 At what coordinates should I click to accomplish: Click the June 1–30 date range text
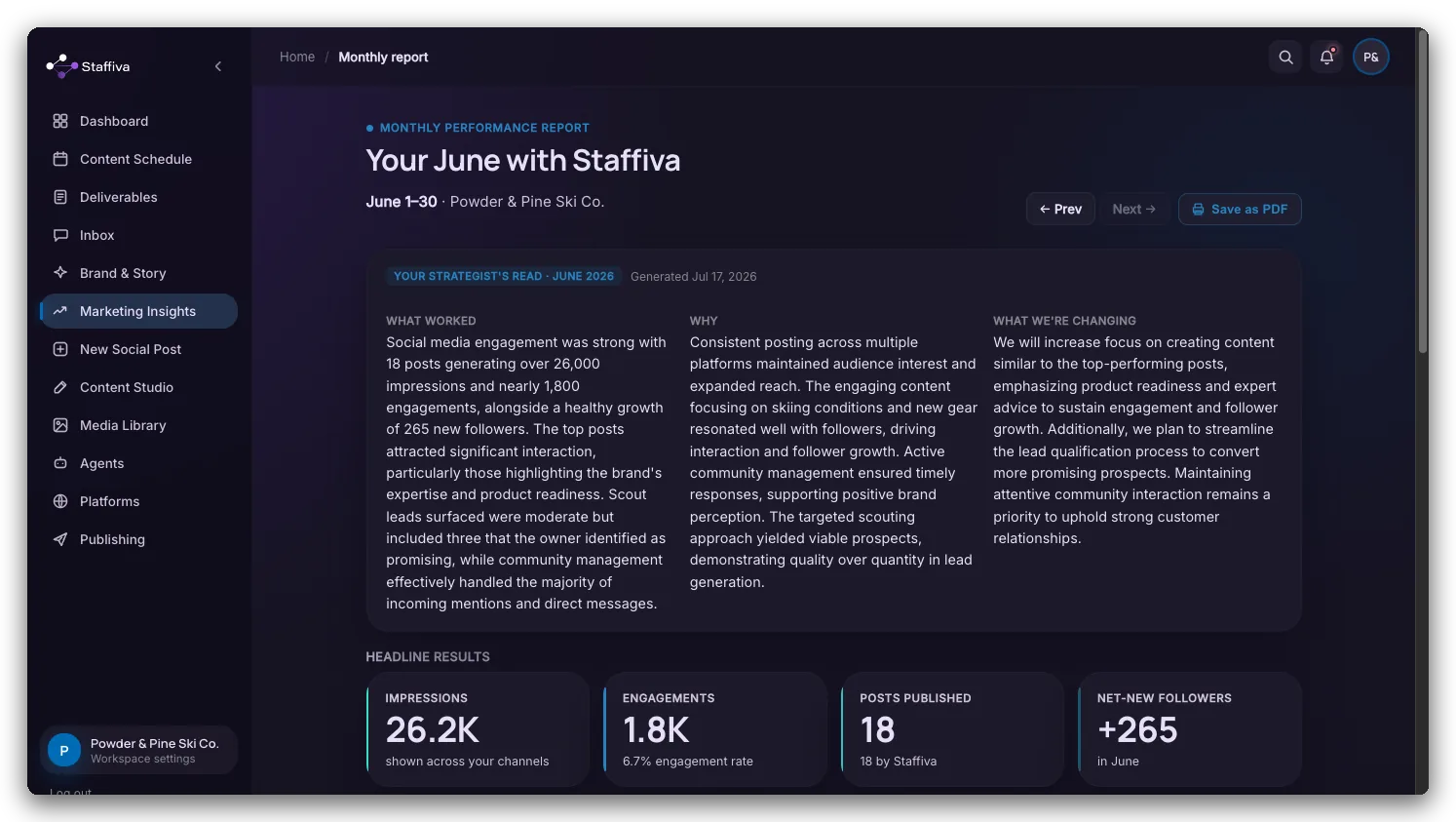tap(402, 202)
